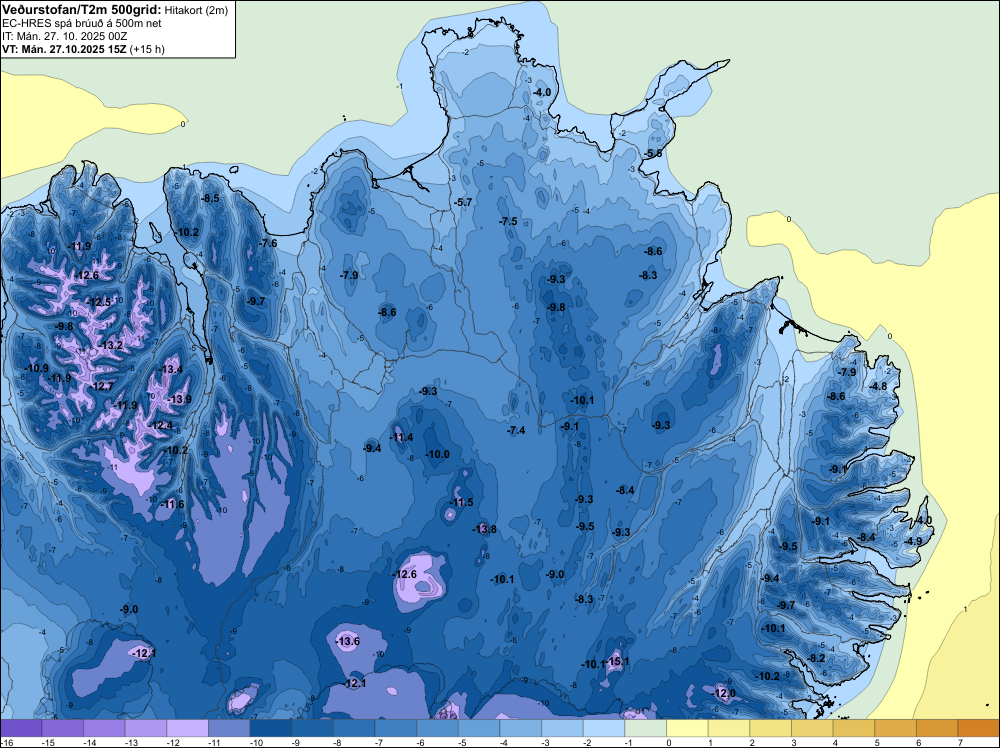Click light yellow swatch between 0 and 1
This screenshot has height=748, width=1000.
688,728
